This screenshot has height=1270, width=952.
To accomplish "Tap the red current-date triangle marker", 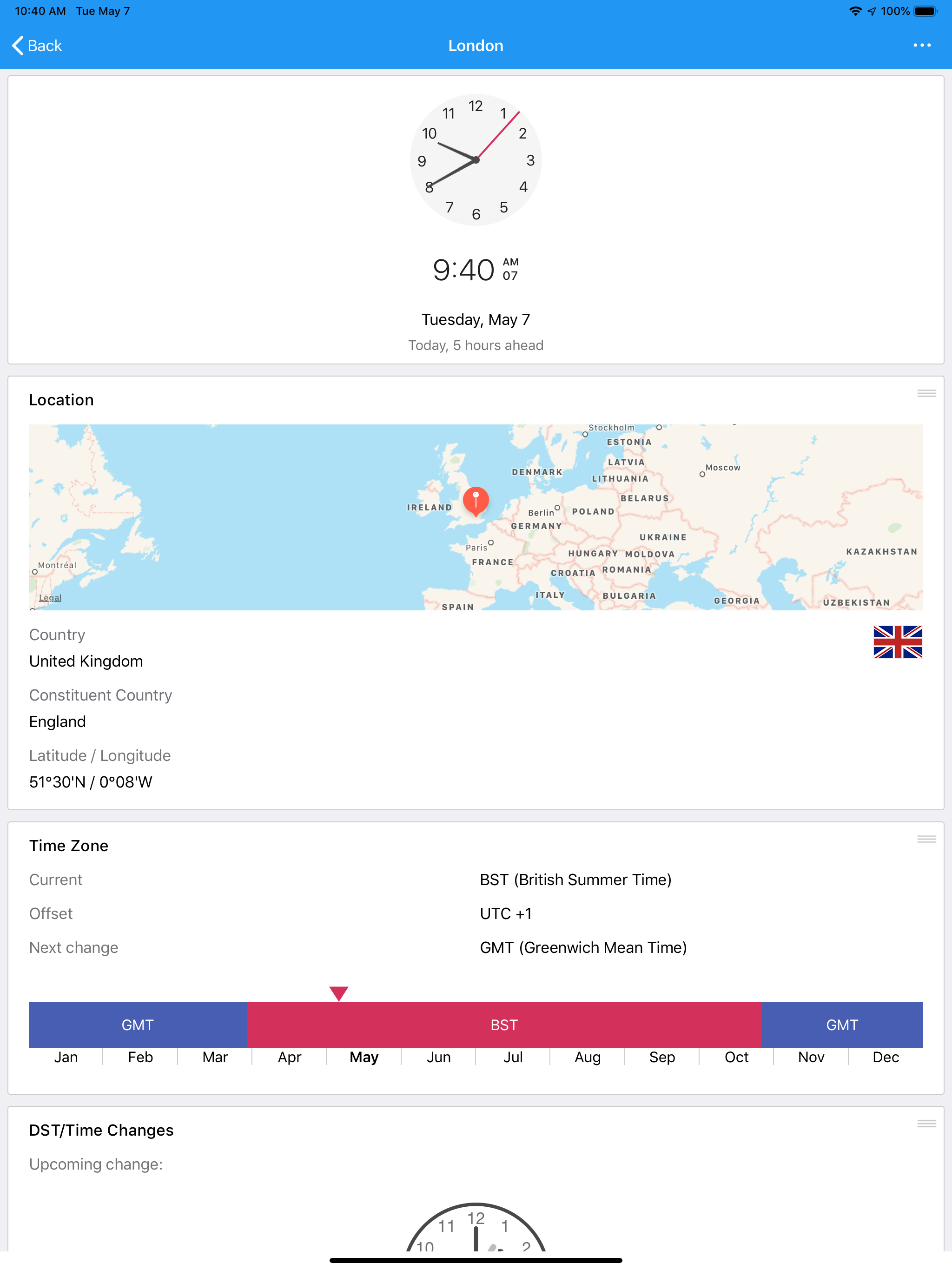I will tap(339, 993).
